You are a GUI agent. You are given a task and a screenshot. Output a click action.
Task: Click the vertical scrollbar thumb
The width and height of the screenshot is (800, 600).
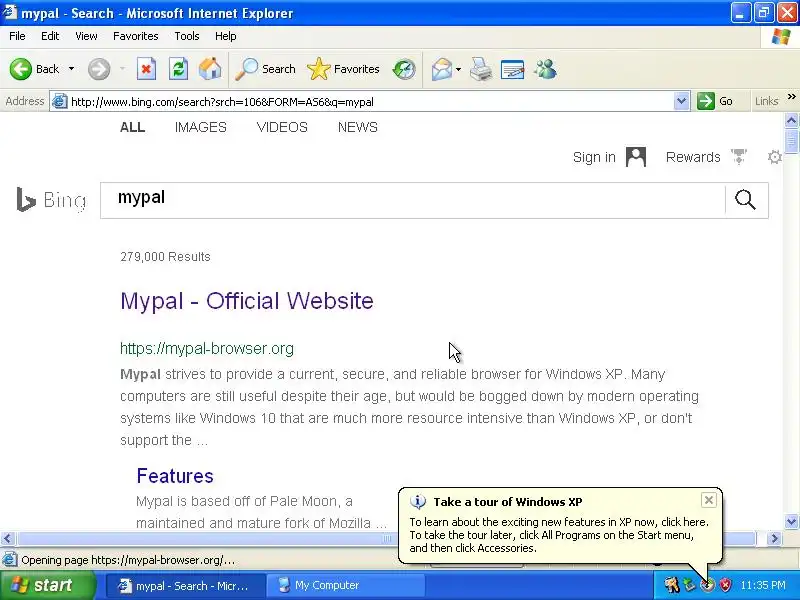tap(791, 141)
